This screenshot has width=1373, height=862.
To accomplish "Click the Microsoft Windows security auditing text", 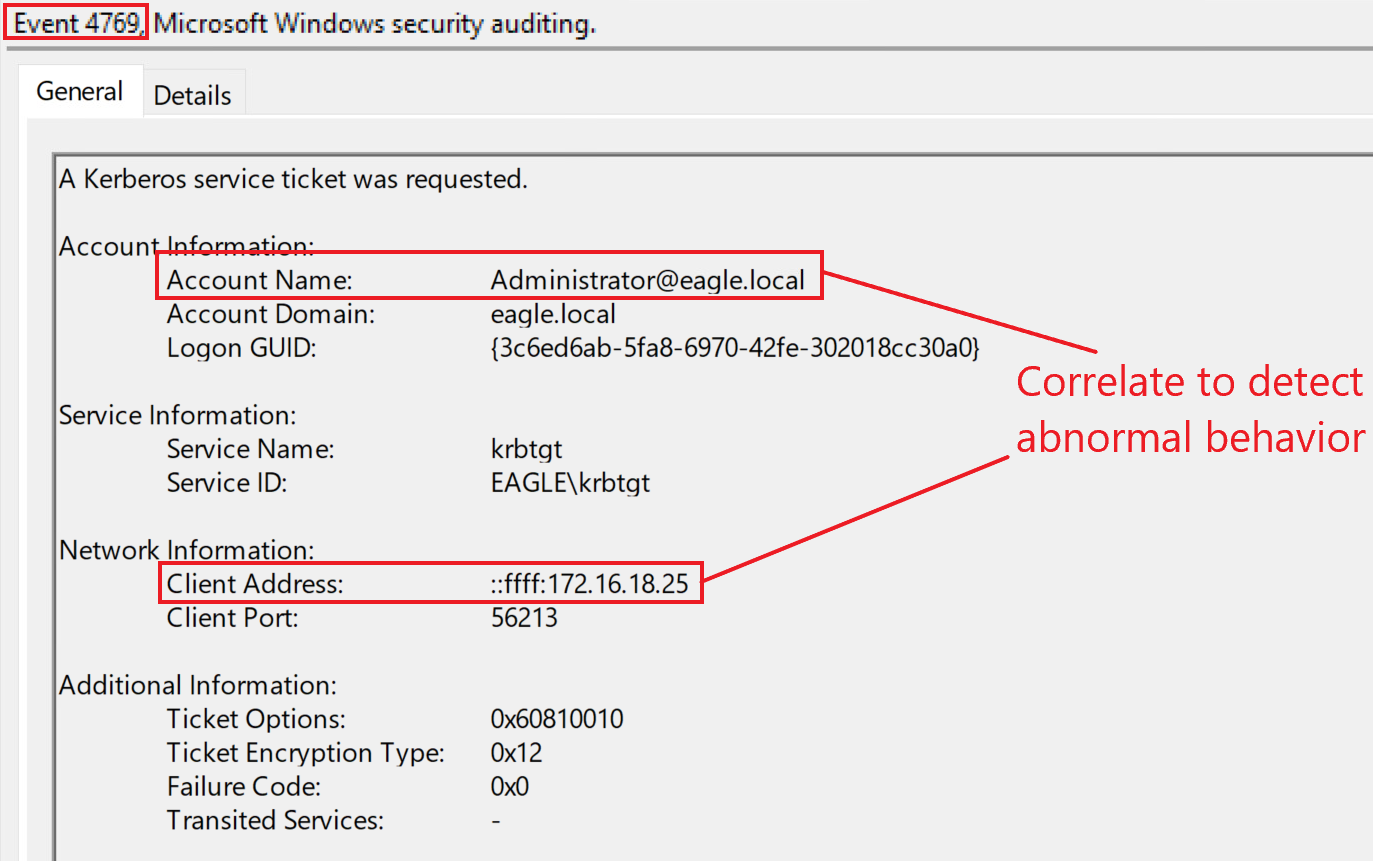I will 375,23.
